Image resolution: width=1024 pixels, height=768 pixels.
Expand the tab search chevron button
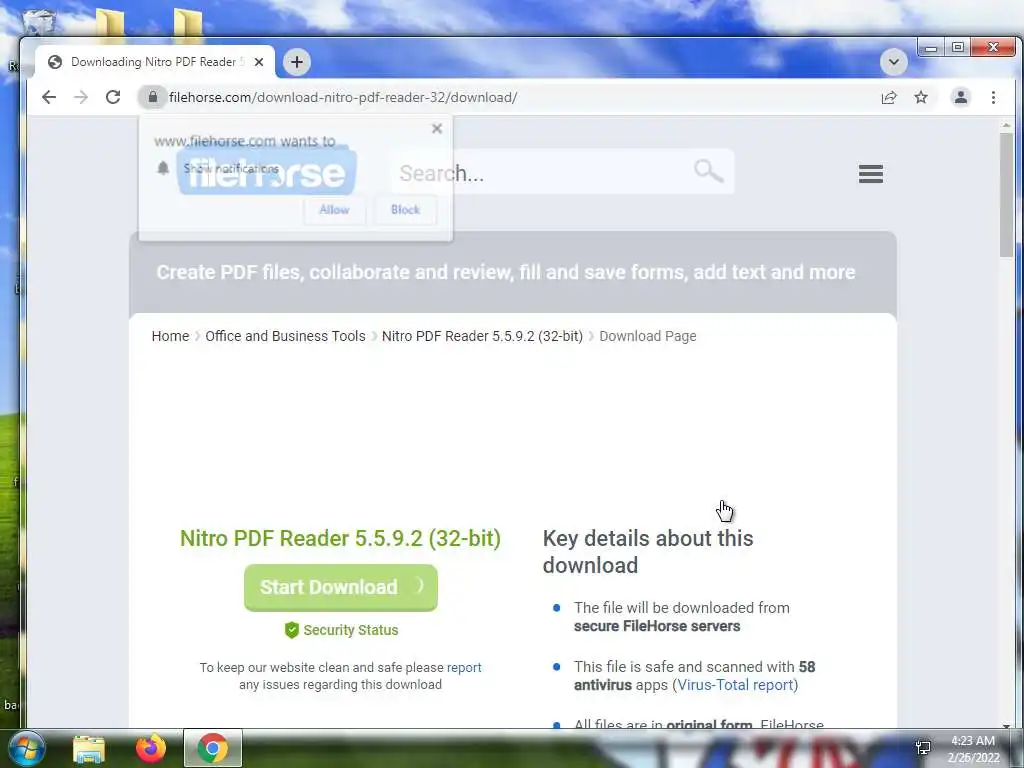pos(893,62)
